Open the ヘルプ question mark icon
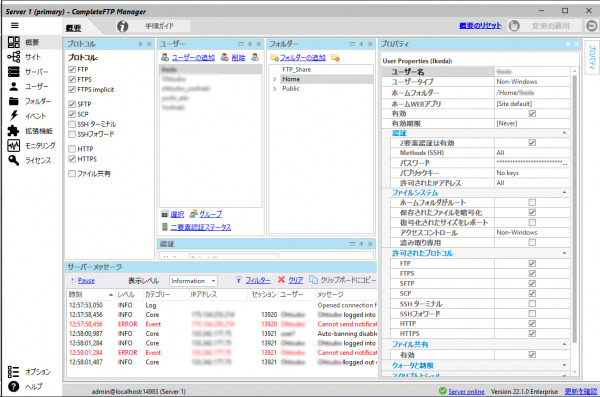 [13, 386]
